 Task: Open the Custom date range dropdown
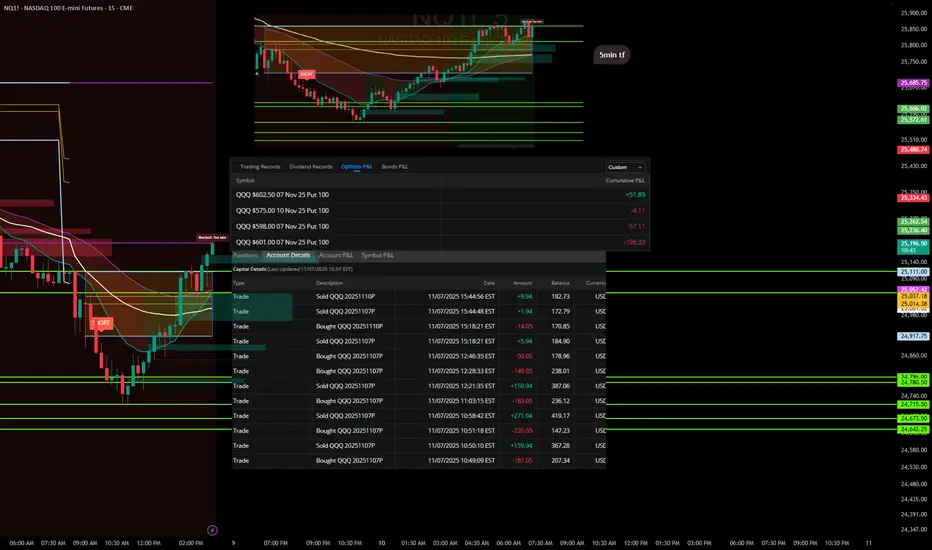625,167
